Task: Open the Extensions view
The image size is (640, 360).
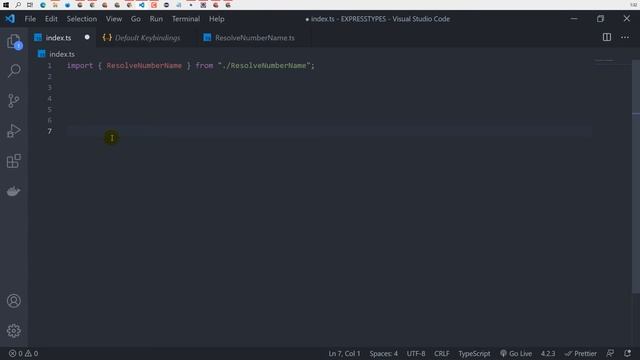Action: pos(14,161)
